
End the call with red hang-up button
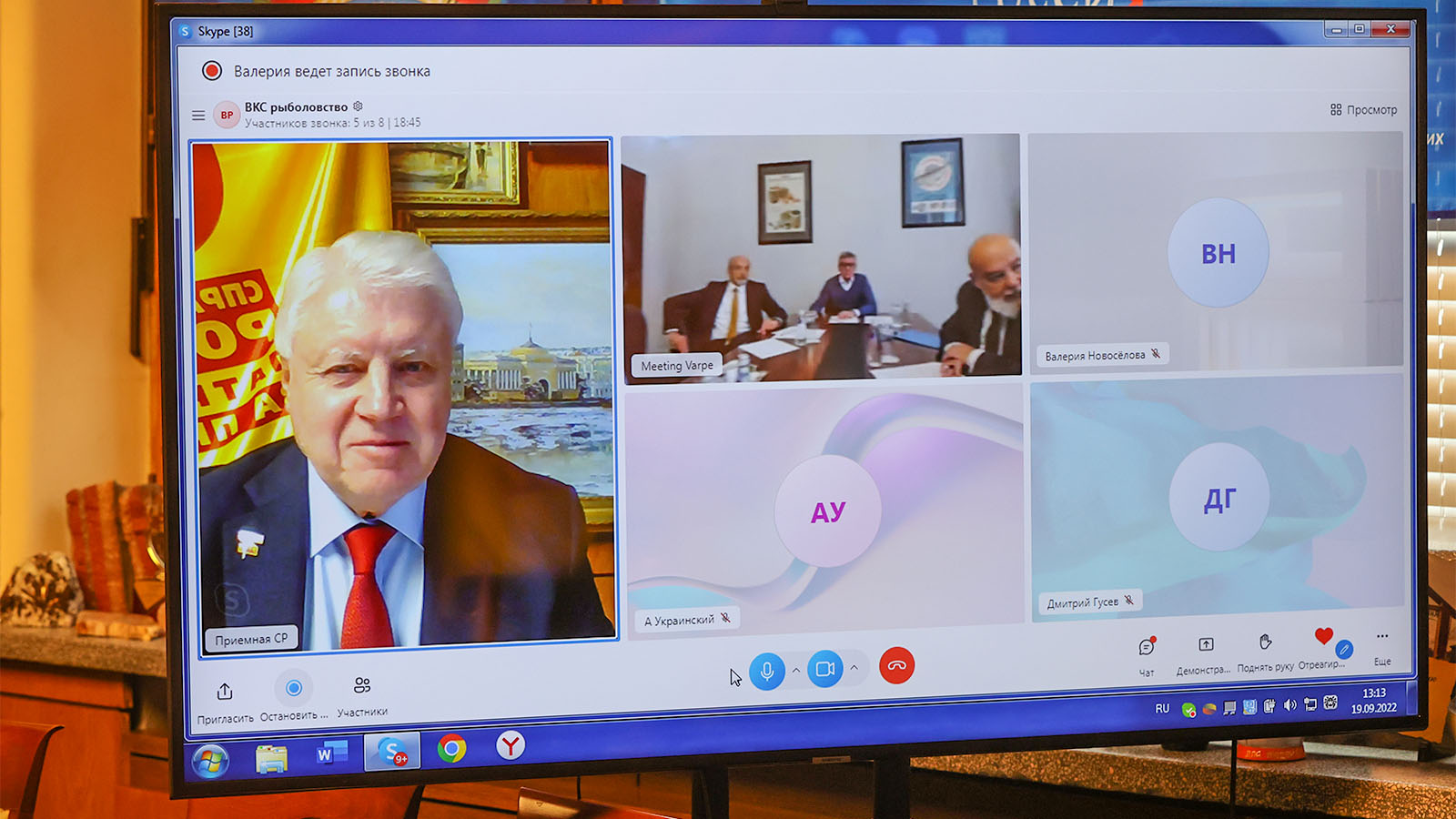tap(896, 666)
